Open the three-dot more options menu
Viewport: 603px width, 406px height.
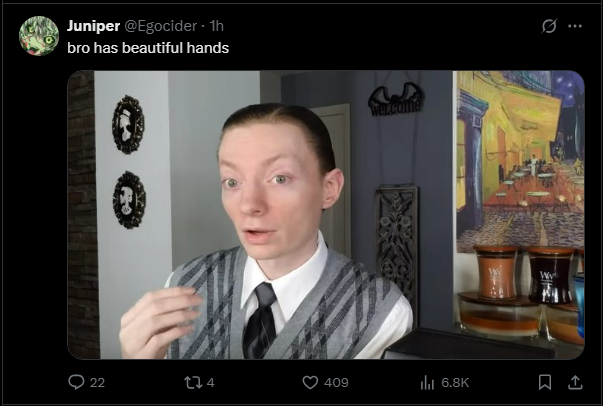tap(575, 26)
